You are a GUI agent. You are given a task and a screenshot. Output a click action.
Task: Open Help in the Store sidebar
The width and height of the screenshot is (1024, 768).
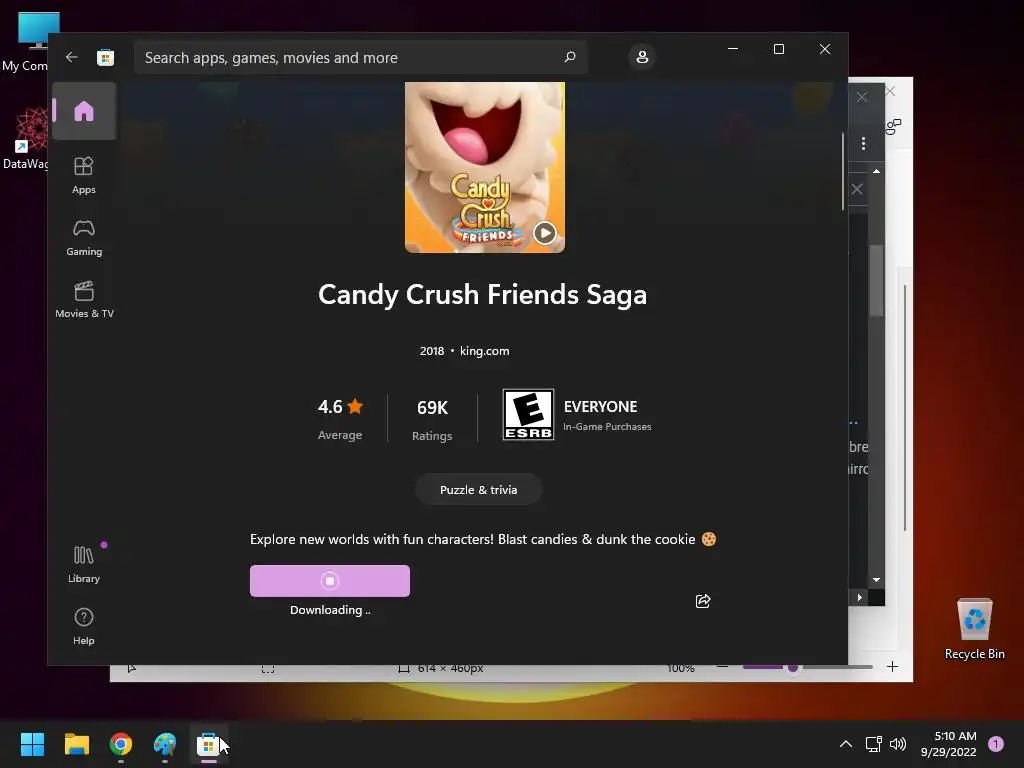click(x=84, y=626)
